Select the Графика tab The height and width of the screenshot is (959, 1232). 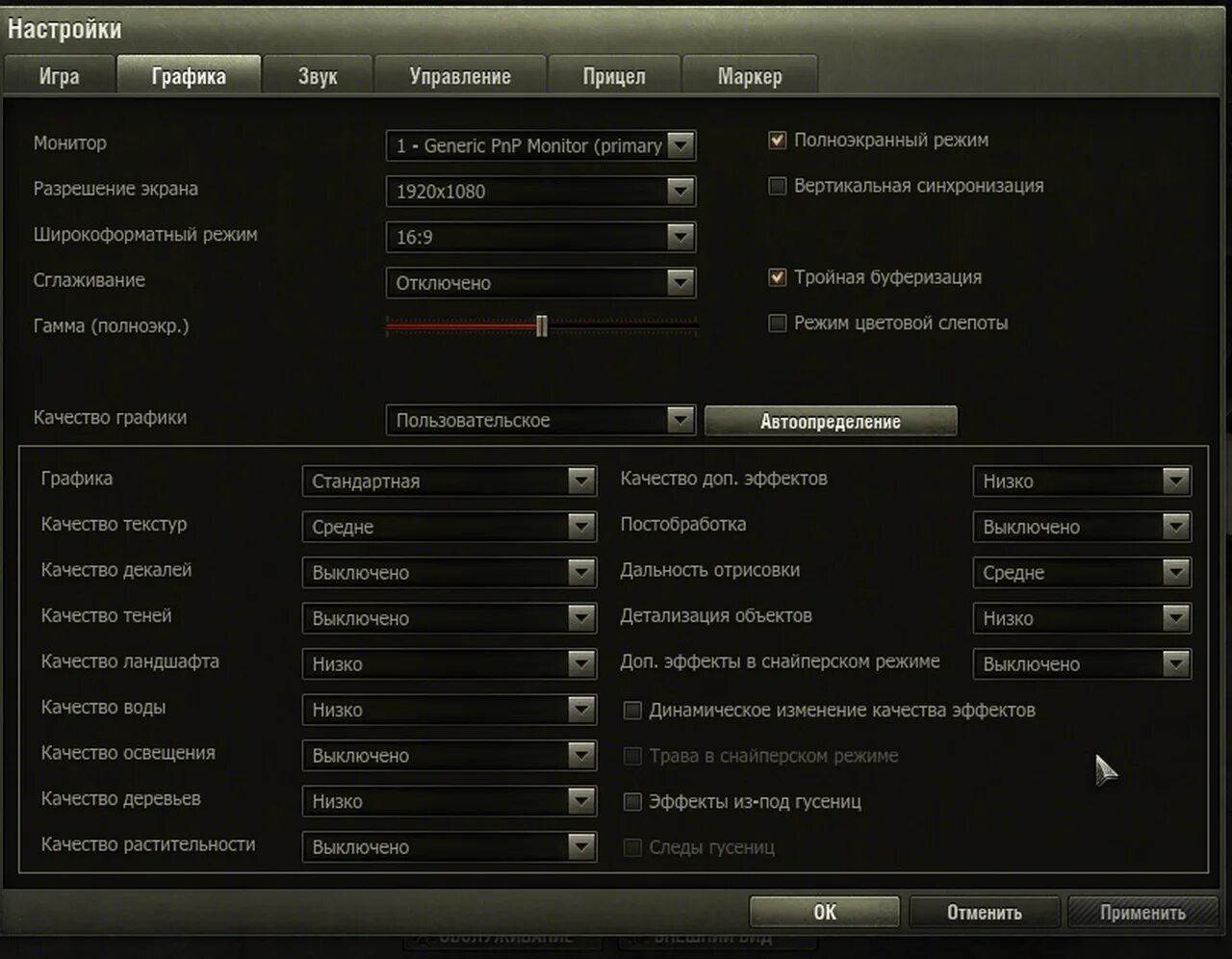click(189, 76)
